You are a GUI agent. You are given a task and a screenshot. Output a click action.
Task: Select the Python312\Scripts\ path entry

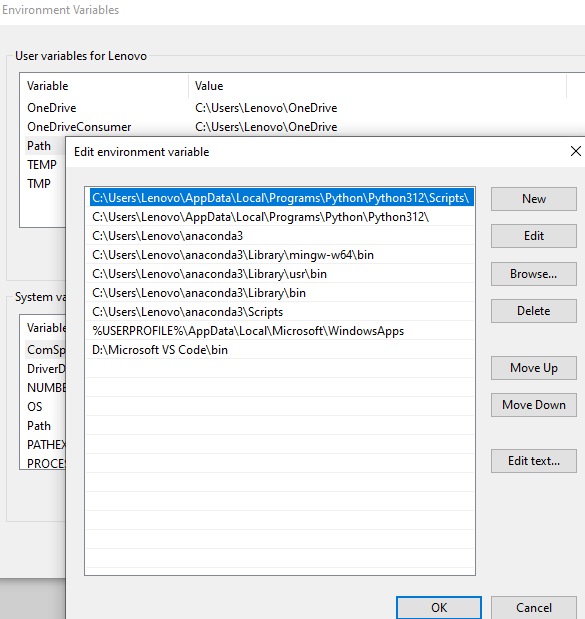coord(281,198)
